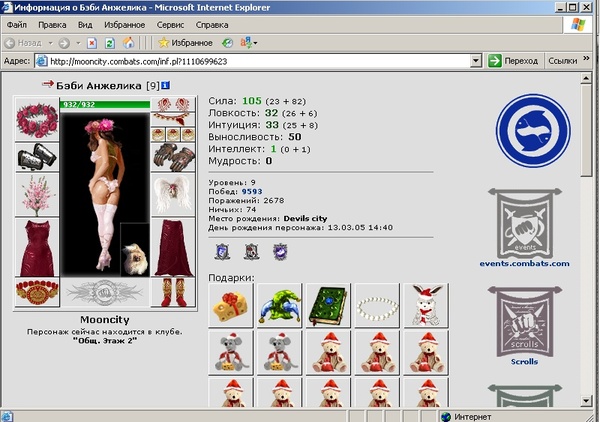Open the Ссылки links bar
This screenshot has height=422, width=600.
[562, 61]
